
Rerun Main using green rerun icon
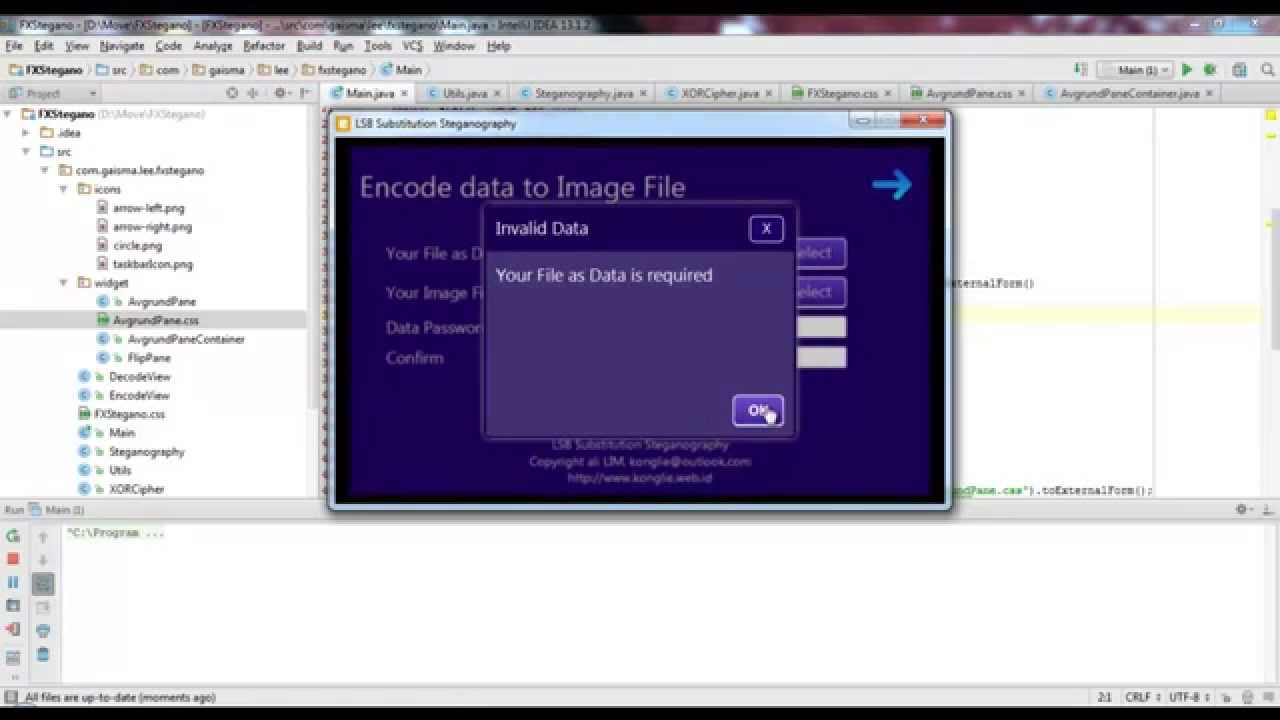tap(13, 536)
